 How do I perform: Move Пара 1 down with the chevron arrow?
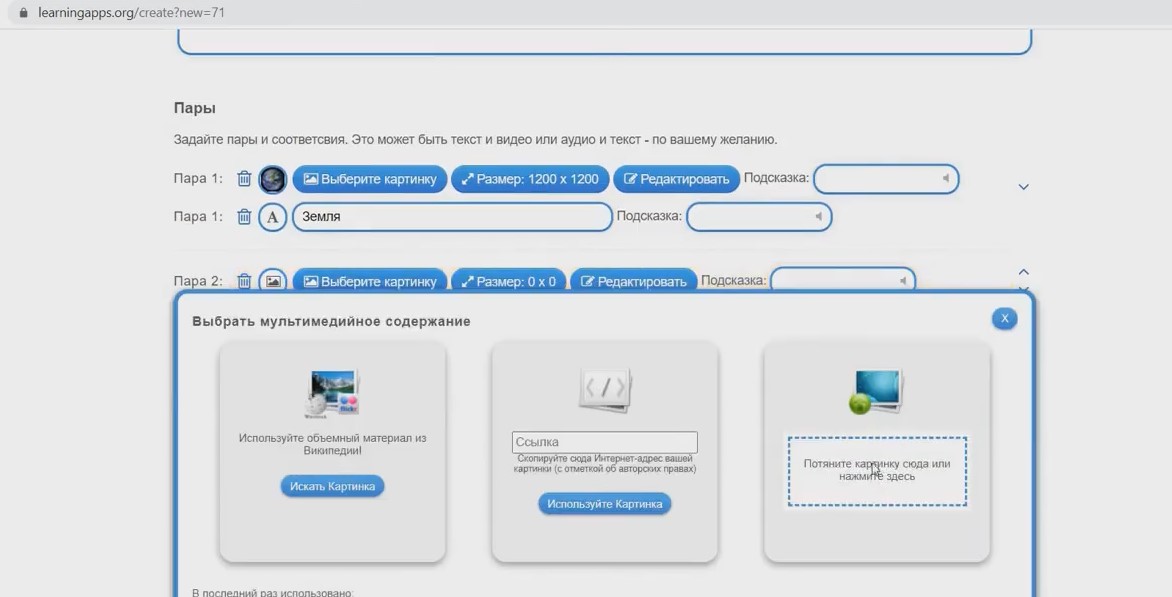[x=1023, y=187]
